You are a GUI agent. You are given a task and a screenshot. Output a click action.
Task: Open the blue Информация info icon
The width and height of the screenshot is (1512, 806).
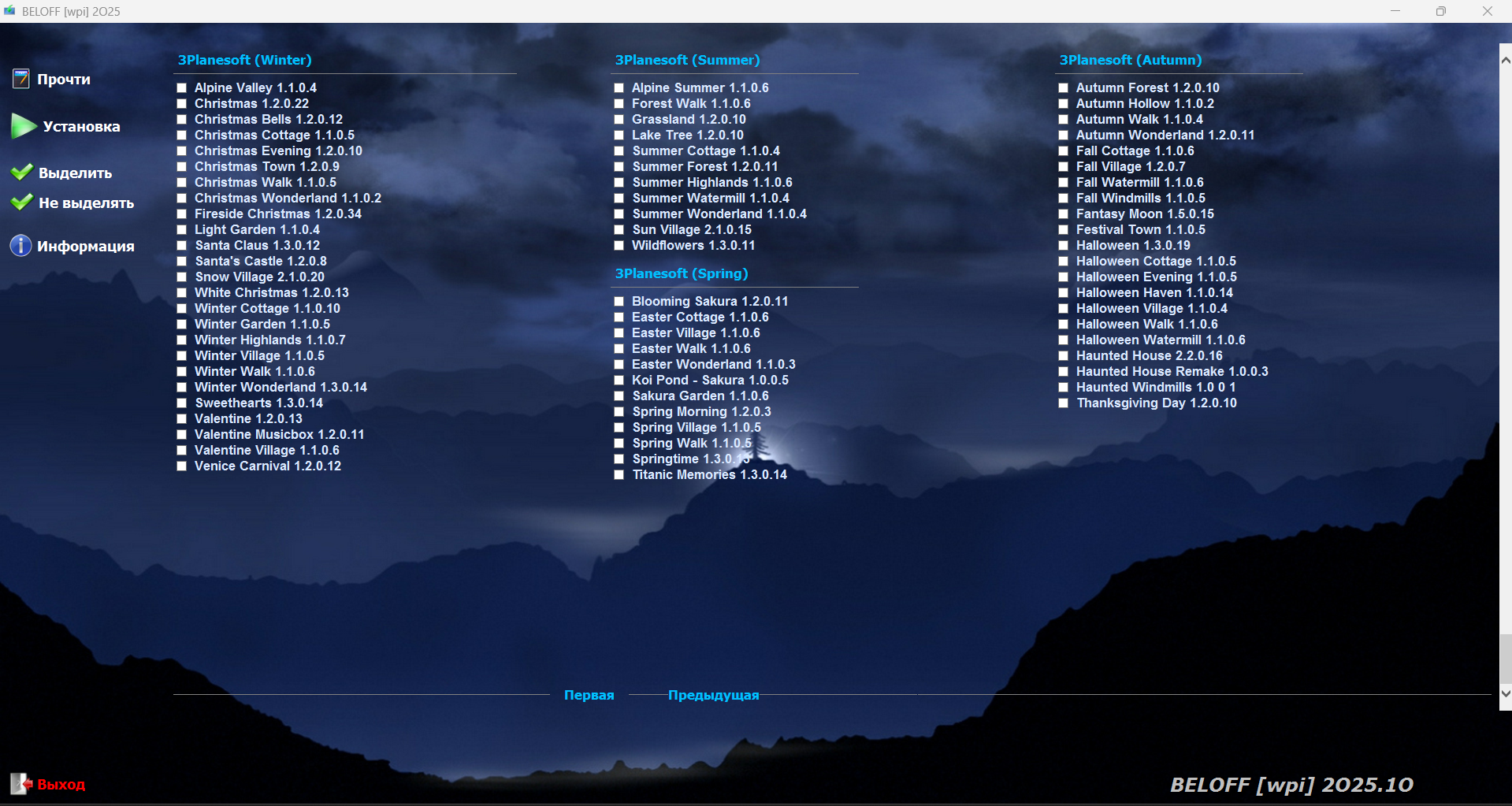click(20, 246)
